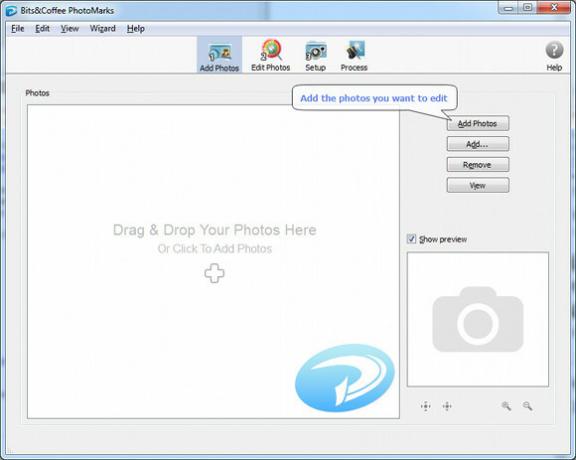Click the camera preview placeholder thumbnail
576x460 pixels.
478,319
